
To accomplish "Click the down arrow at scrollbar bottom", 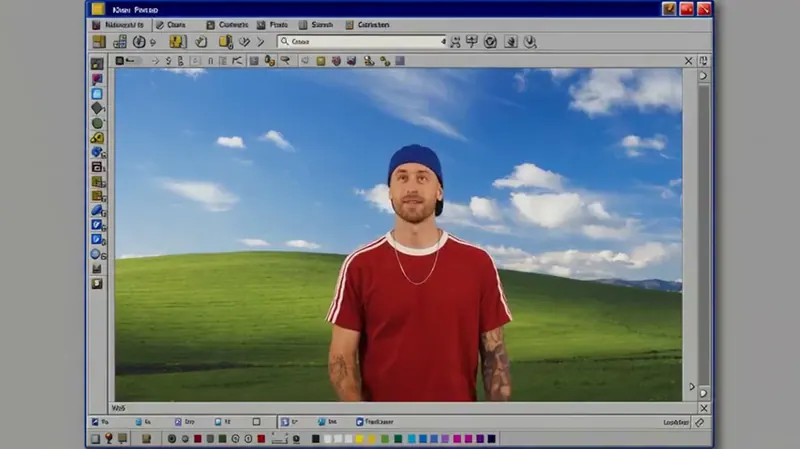I will 704,393.
